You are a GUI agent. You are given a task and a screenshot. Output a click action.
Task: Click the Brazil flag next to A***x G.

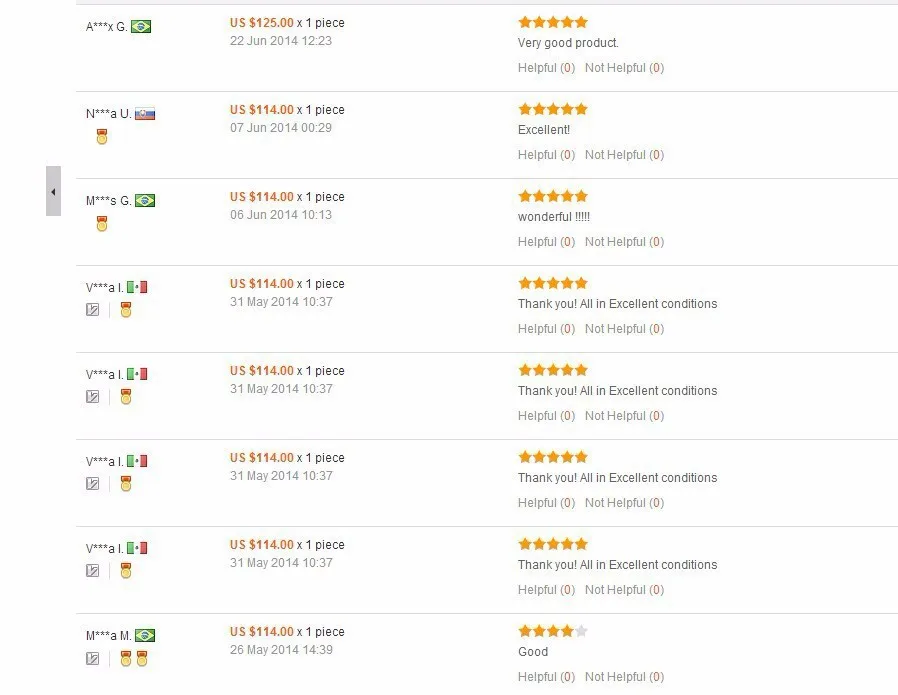point(141,26)
